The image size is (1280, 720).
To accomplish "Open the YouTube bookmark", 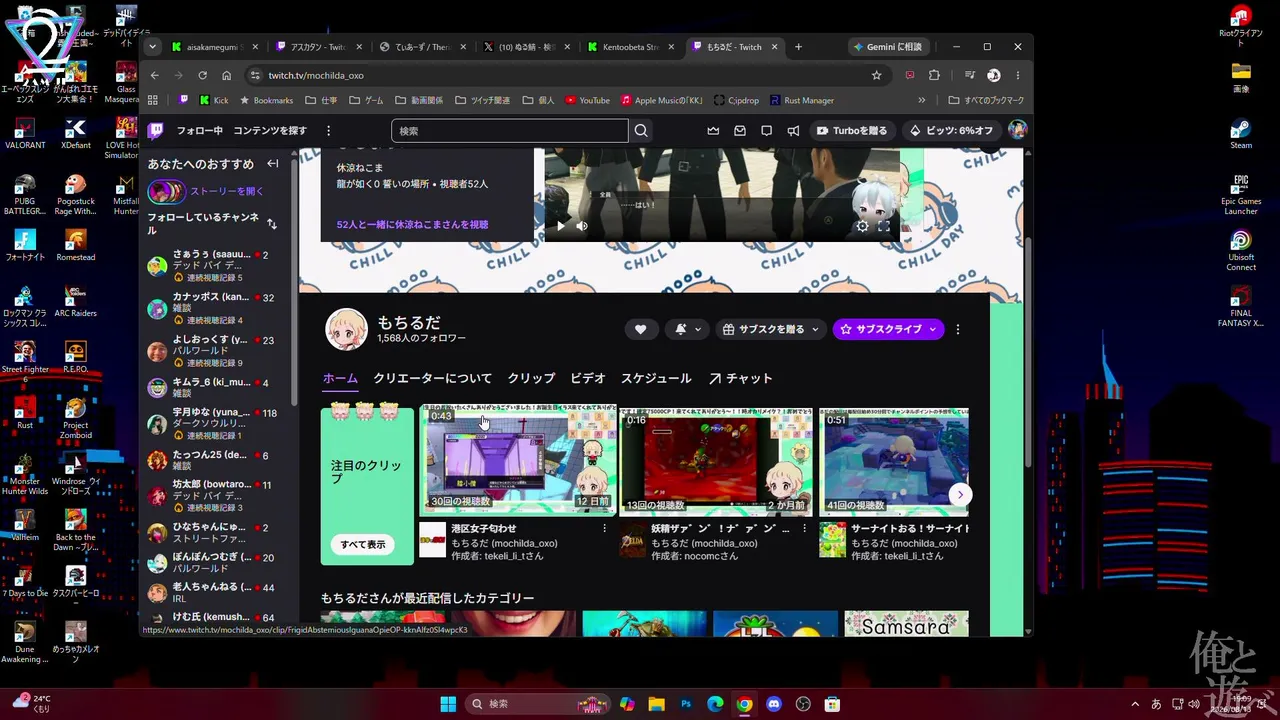I will pyautogui.click(x=587, y=100).
